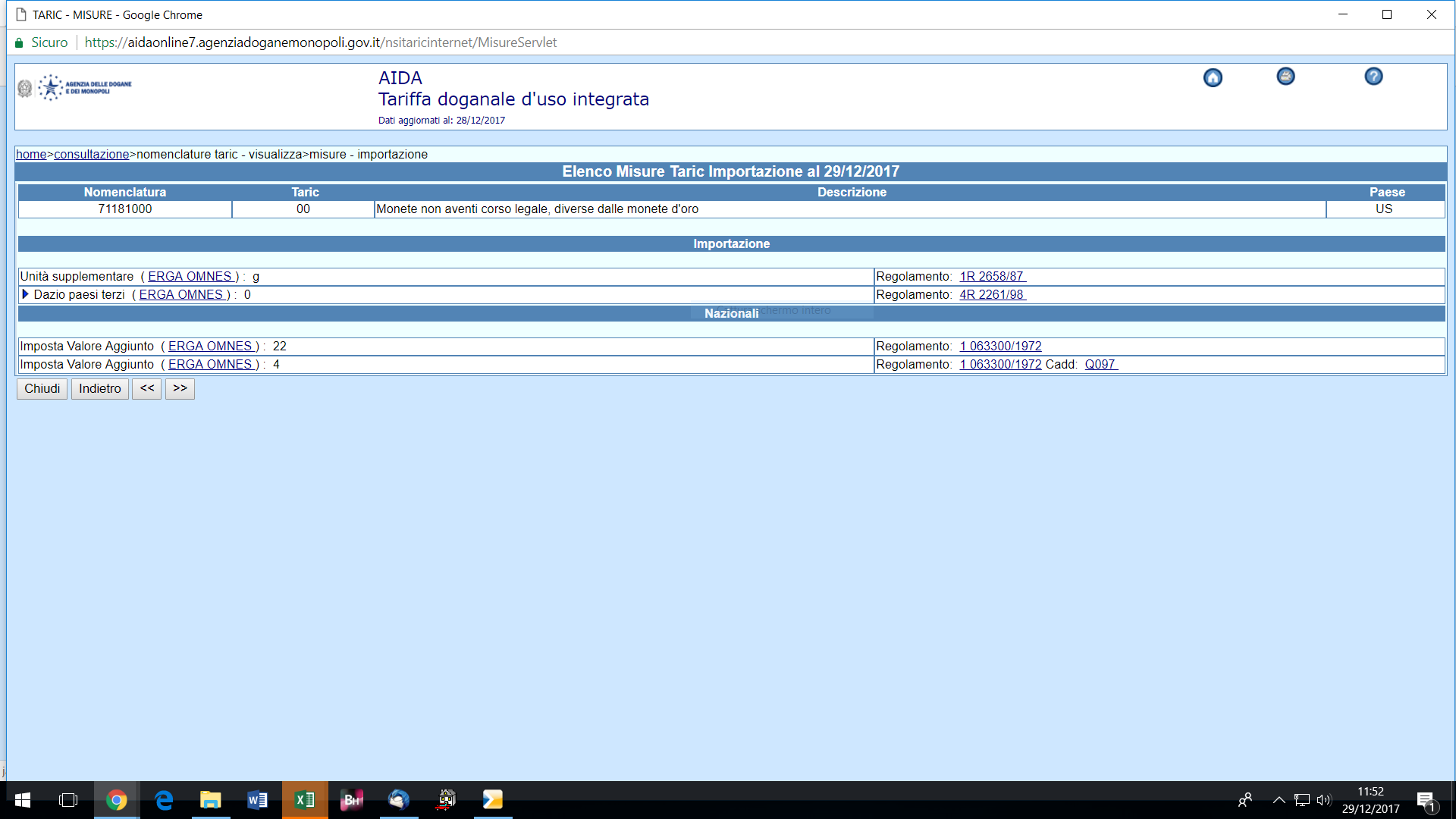Click the '<<' previous button
Screen dimensions: 1456x819
tap(146, 388)
